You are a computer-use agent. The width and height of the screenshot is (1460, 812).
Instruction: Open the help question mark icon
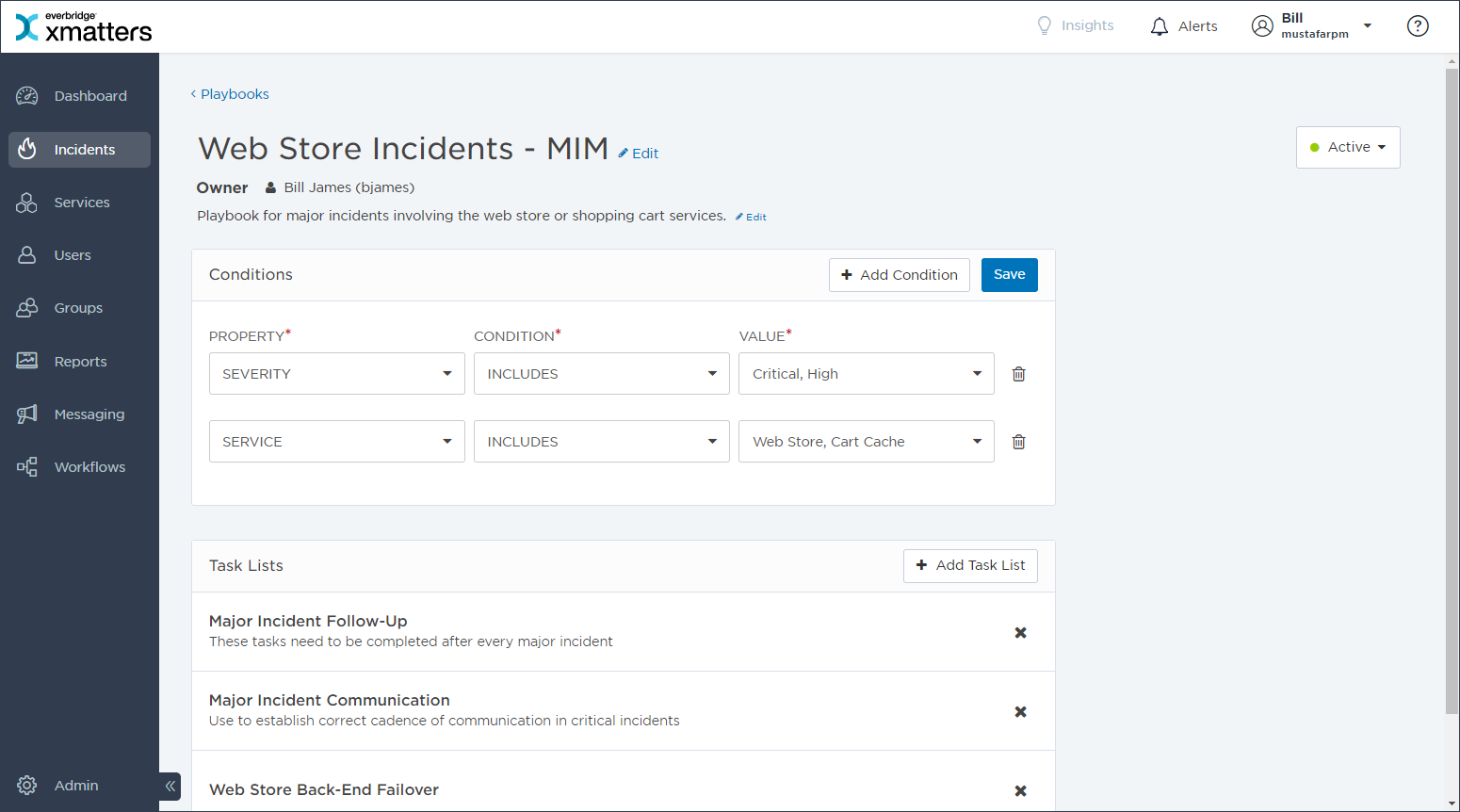pyautogui.click(x=1418, y=26)
